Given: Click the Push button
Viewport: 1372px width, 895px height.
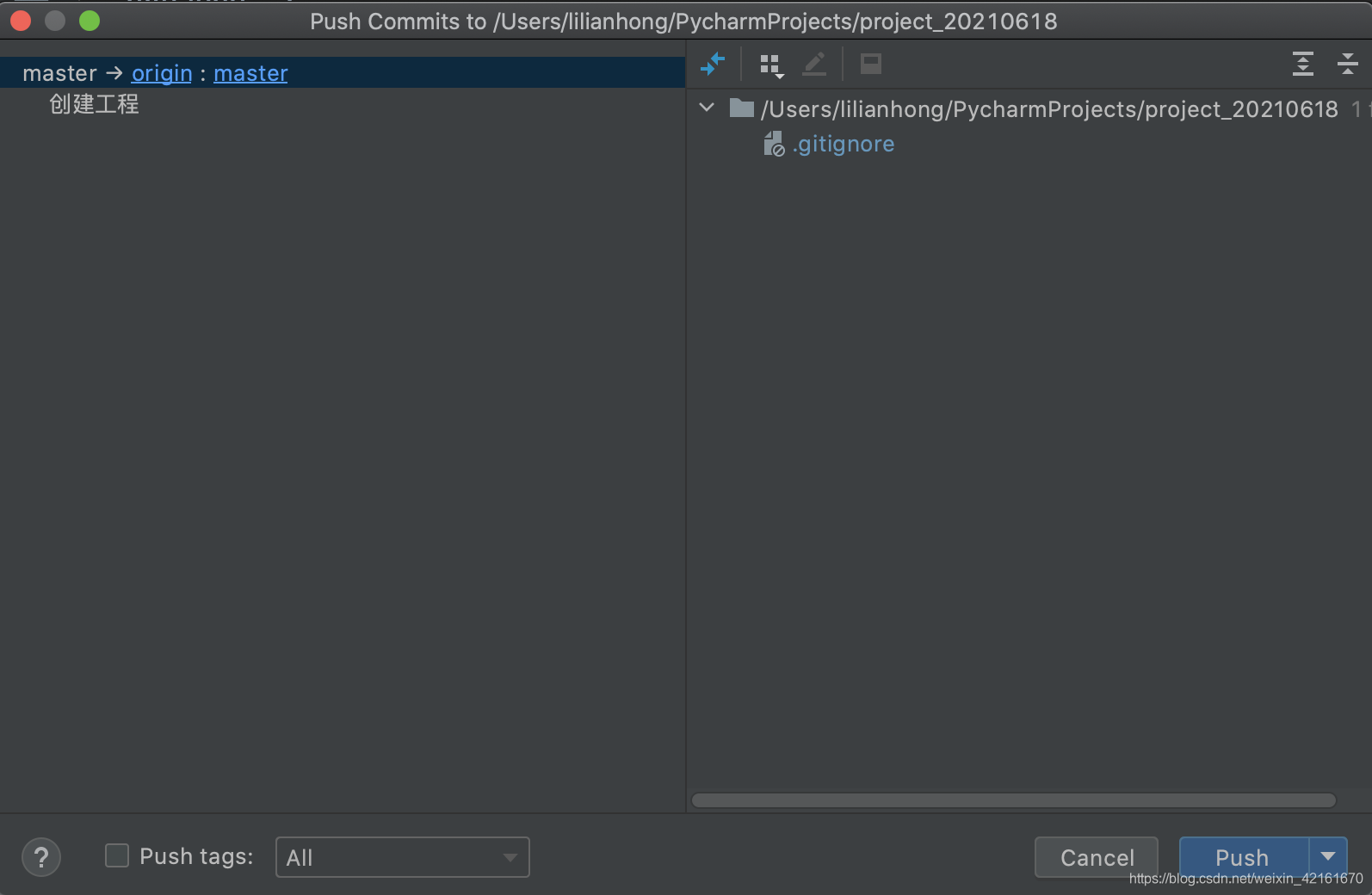Looking at the screenshot, I should click(x=1243, y=857).
